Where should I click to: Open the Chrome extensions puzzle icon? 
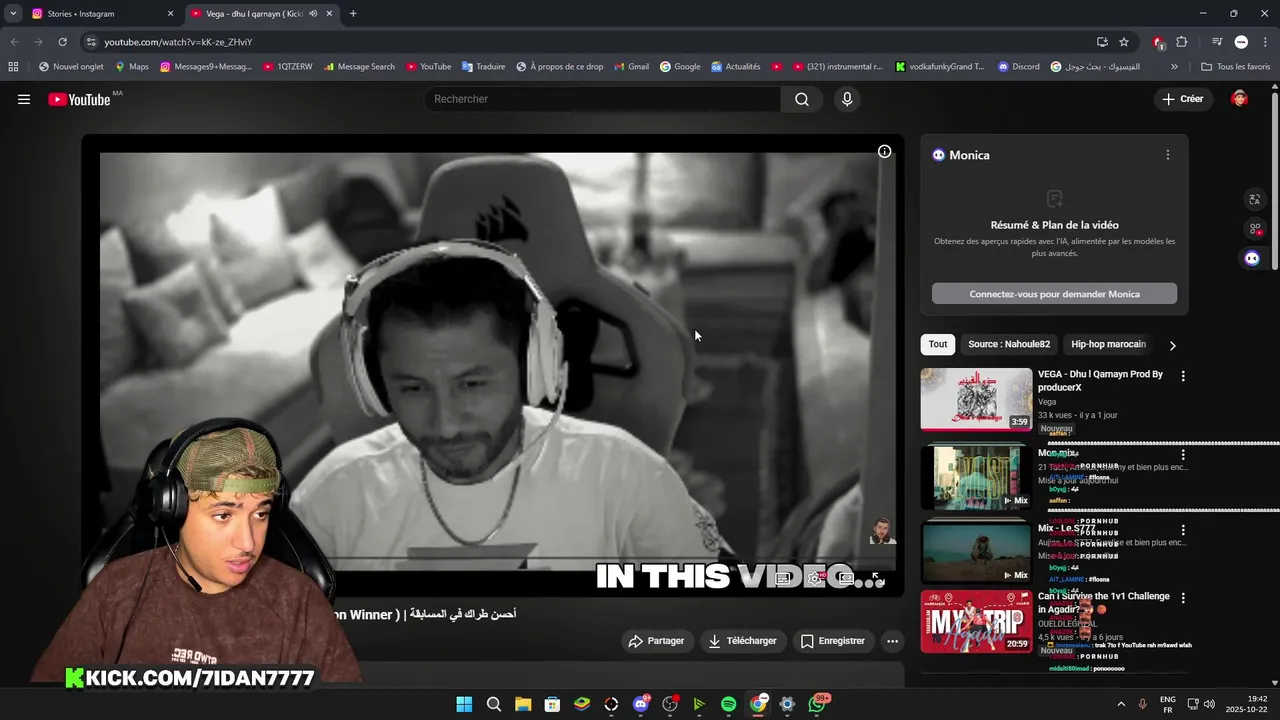1182,42
